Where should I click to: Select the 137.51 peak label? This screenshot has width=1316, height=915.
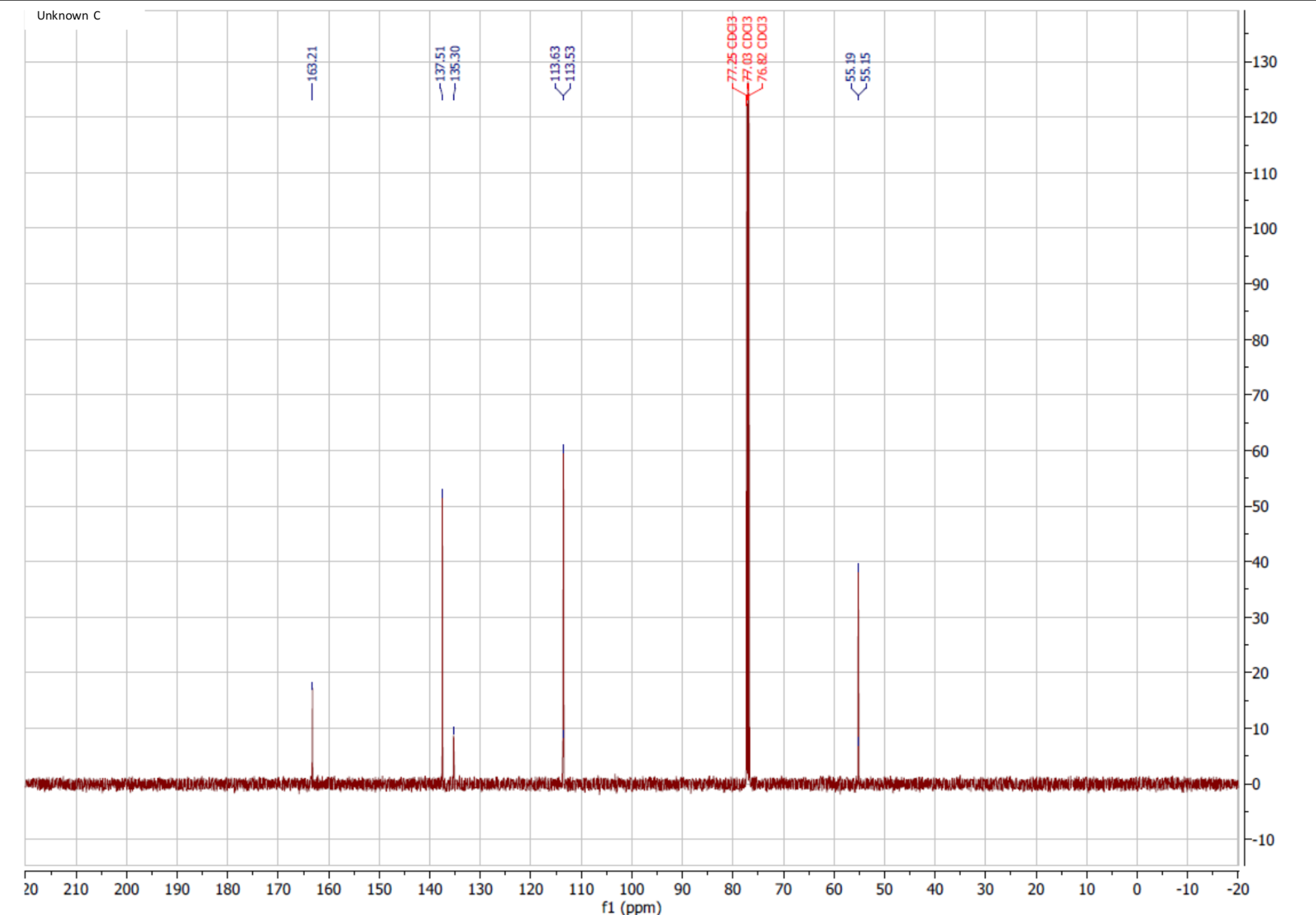coord(441,63)
